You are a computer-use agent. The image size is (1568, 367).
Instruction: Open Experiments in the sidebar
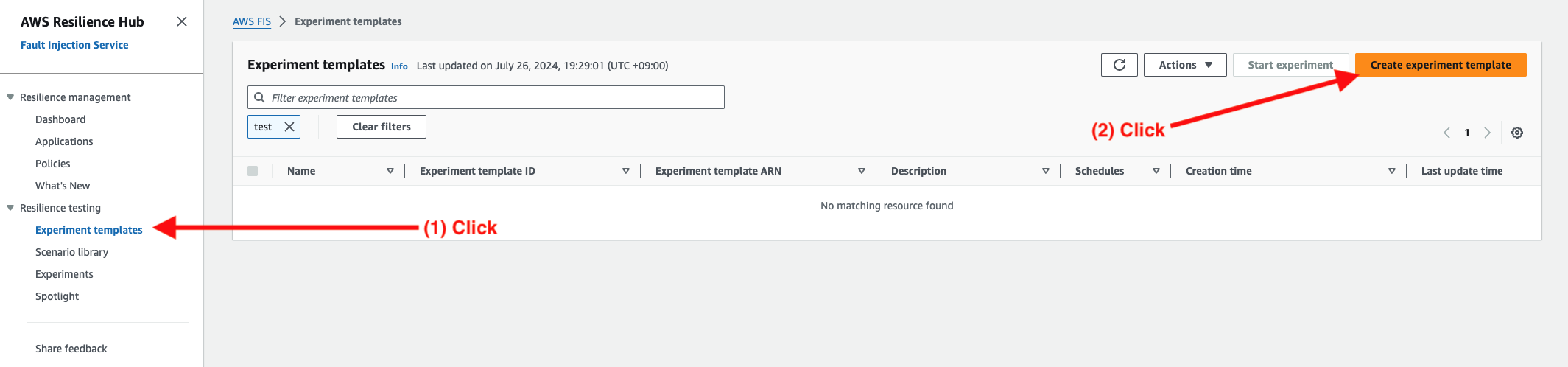coord(64,274)
